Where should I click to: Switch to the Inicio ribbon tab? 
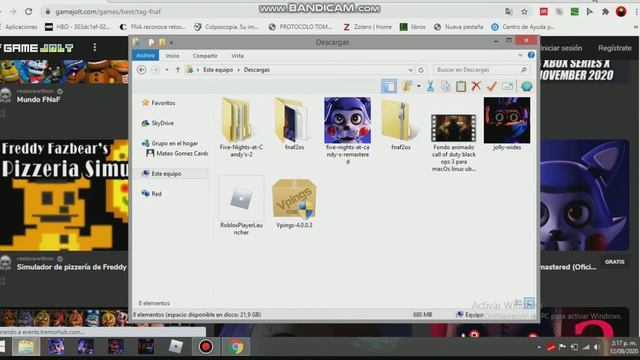pos(172,56)
